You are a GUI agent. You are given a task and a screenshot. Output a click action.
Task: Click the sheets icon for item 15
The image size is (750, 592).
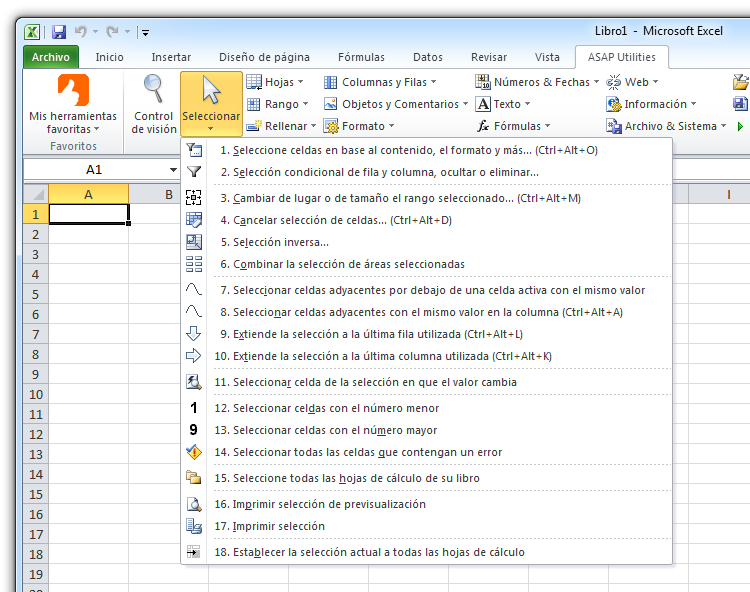coord(194,478)
